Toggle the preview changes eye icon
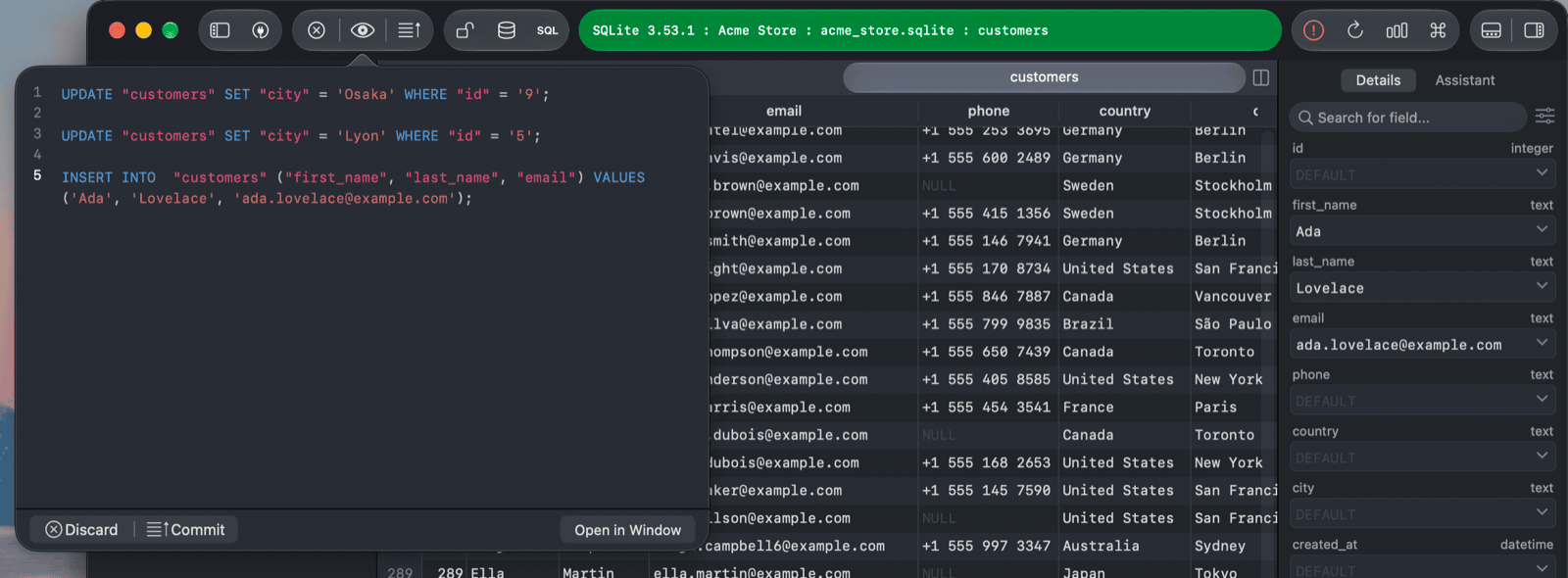 (x=363, y=30)
